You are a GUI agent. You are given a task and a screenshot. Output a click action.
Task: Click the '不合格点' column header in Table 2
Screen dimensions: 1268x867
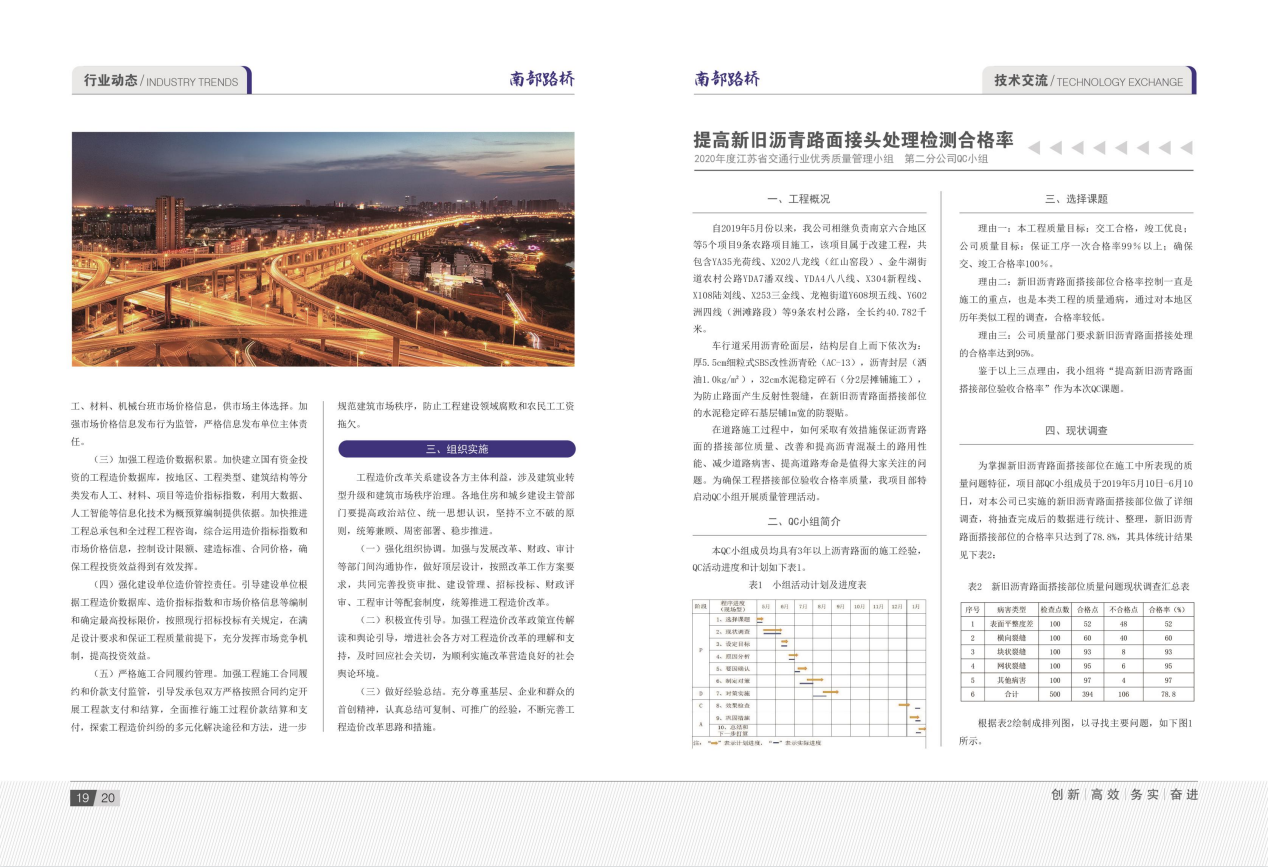click(x=1124, y=609)
